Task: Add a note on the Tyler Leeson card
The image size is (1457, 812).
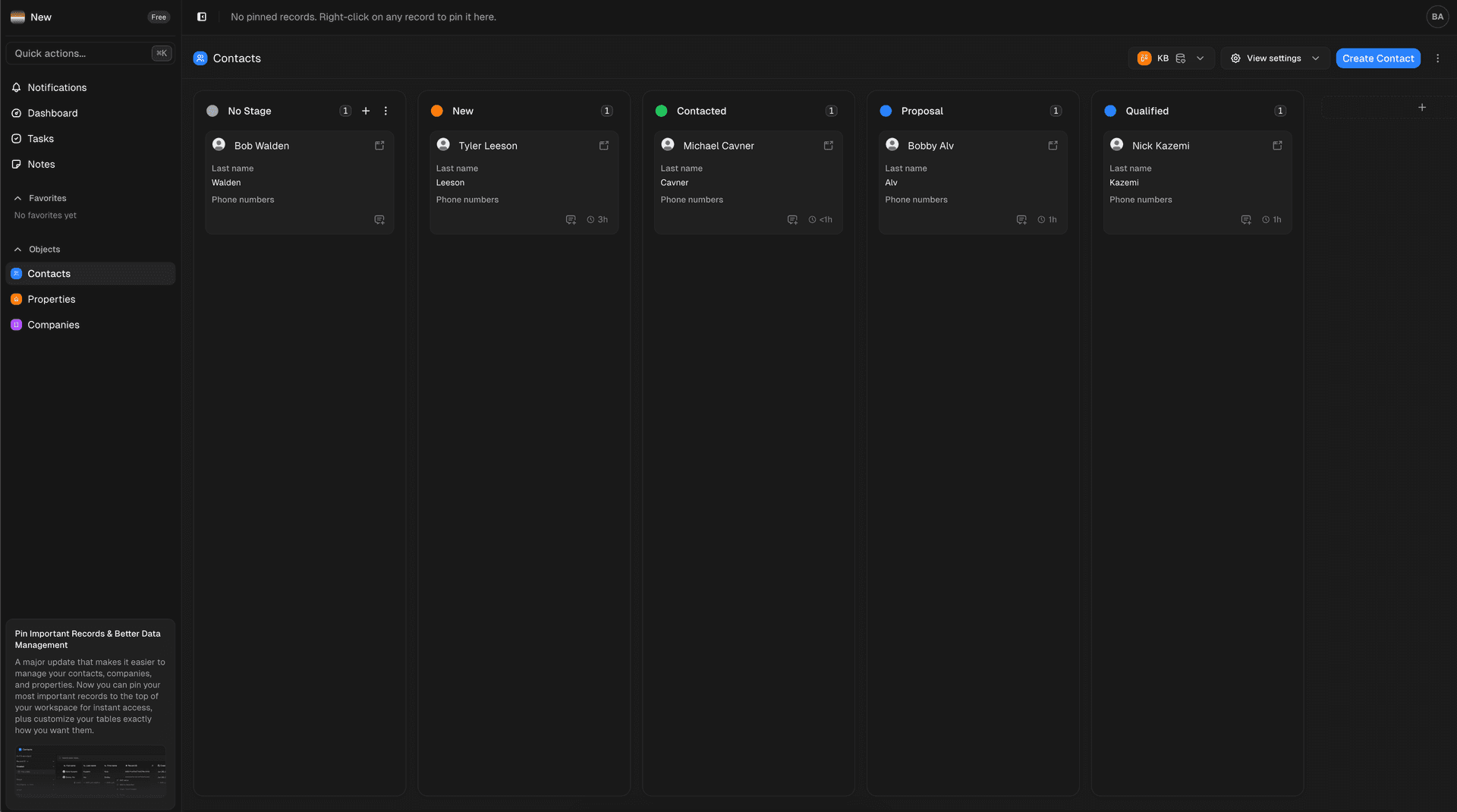Action: [x=570, y=219]
